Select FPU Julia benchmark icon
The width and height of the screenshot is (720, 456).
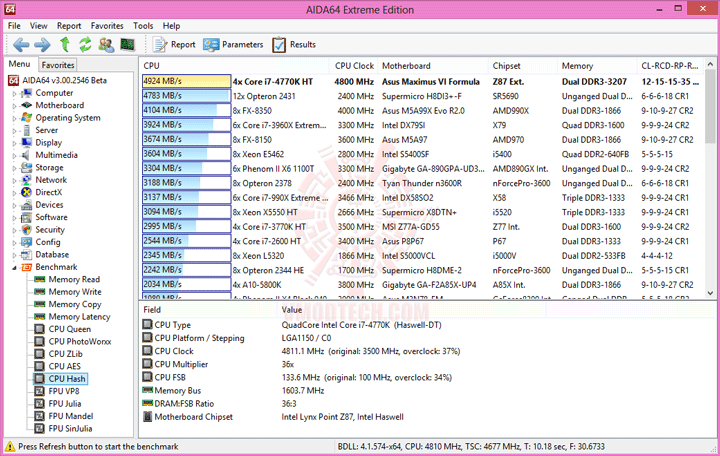pyautogui.click(x=40, y=404)
